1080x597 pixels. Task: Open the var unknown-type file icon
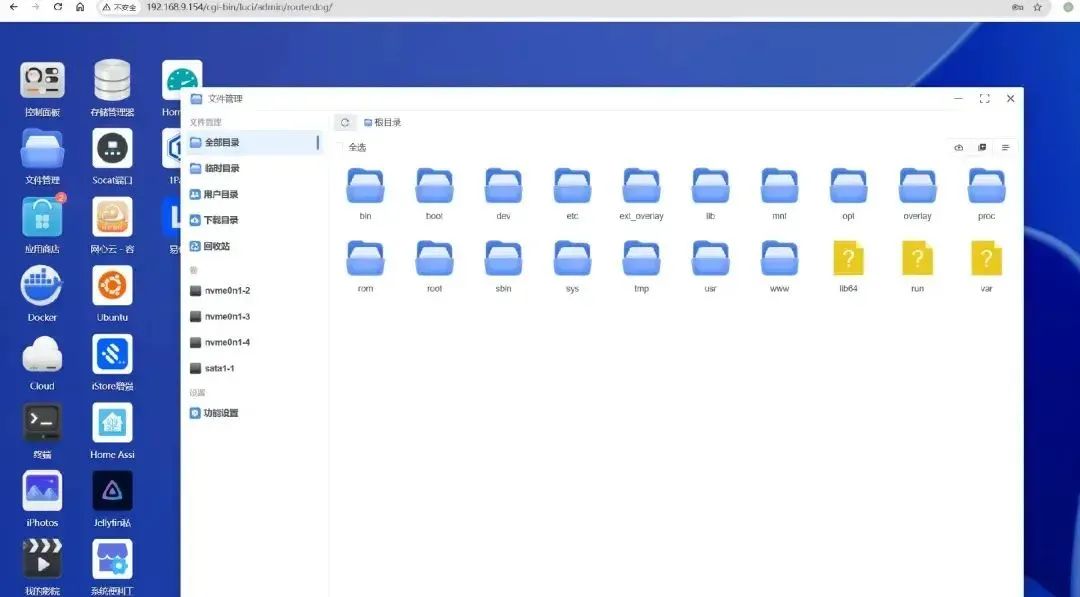tap(986, 258)
